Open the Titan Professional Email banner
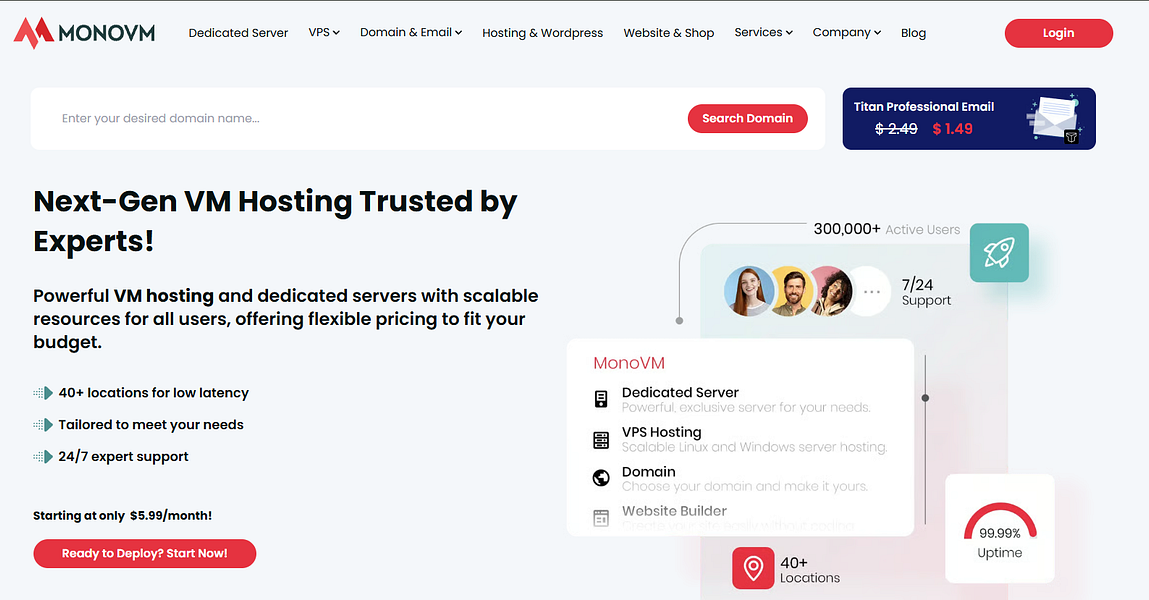Viewport: 1149px width, 600px height. point(969,119)
